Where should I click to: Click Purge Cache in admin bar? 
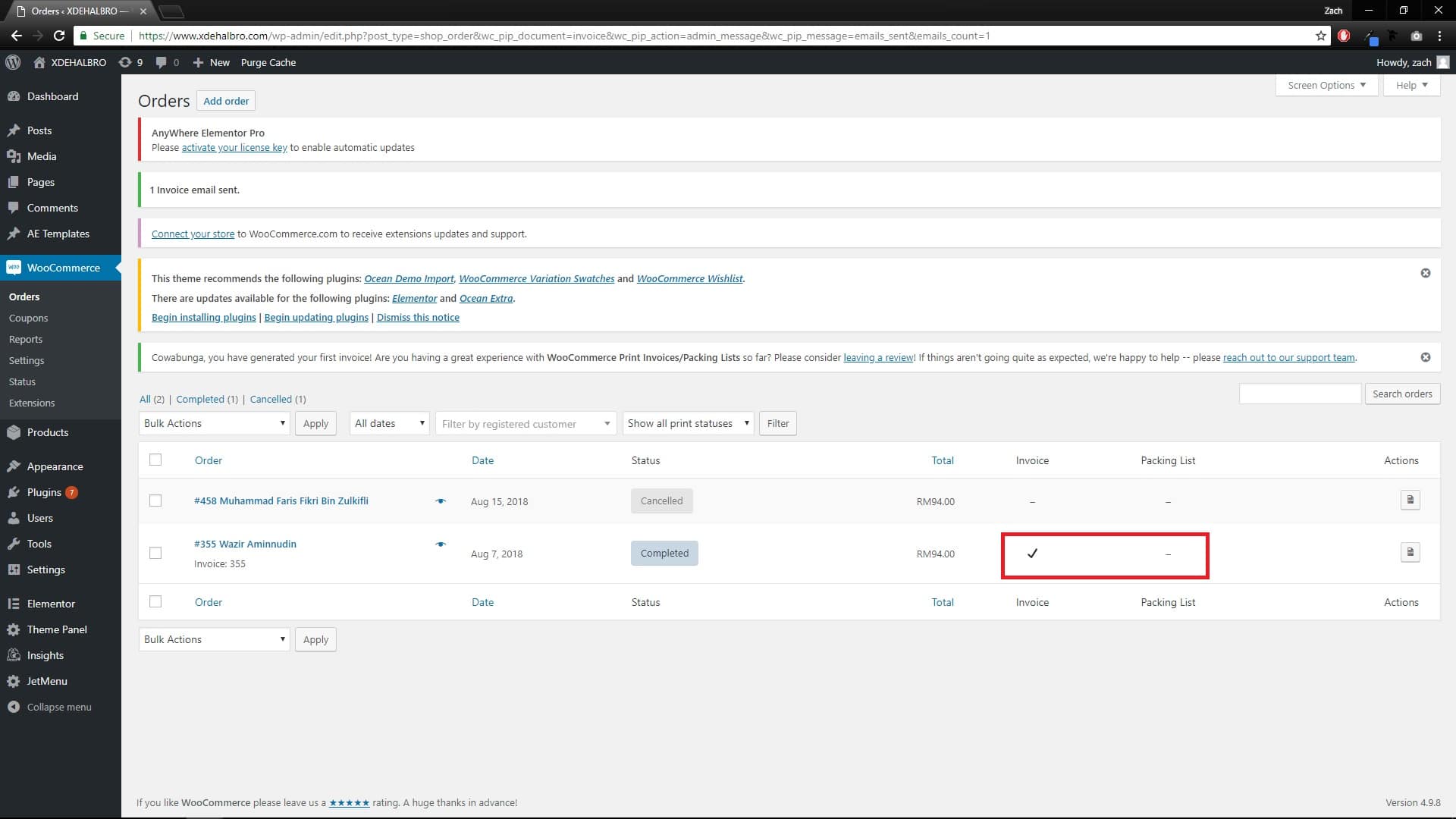pos(268,62)
